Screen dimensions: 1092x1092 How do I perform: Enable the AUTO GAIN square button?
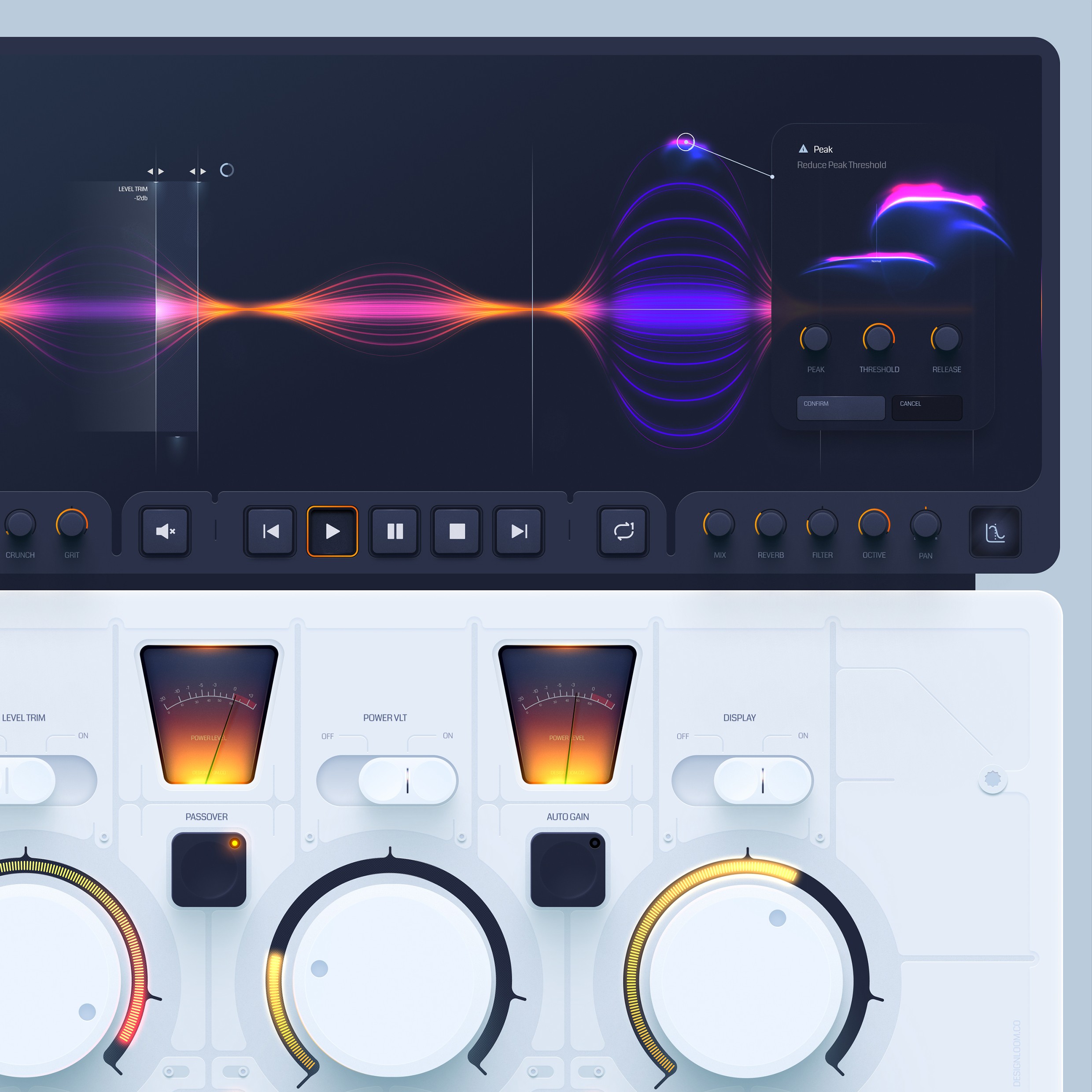[x=568, y=869]
